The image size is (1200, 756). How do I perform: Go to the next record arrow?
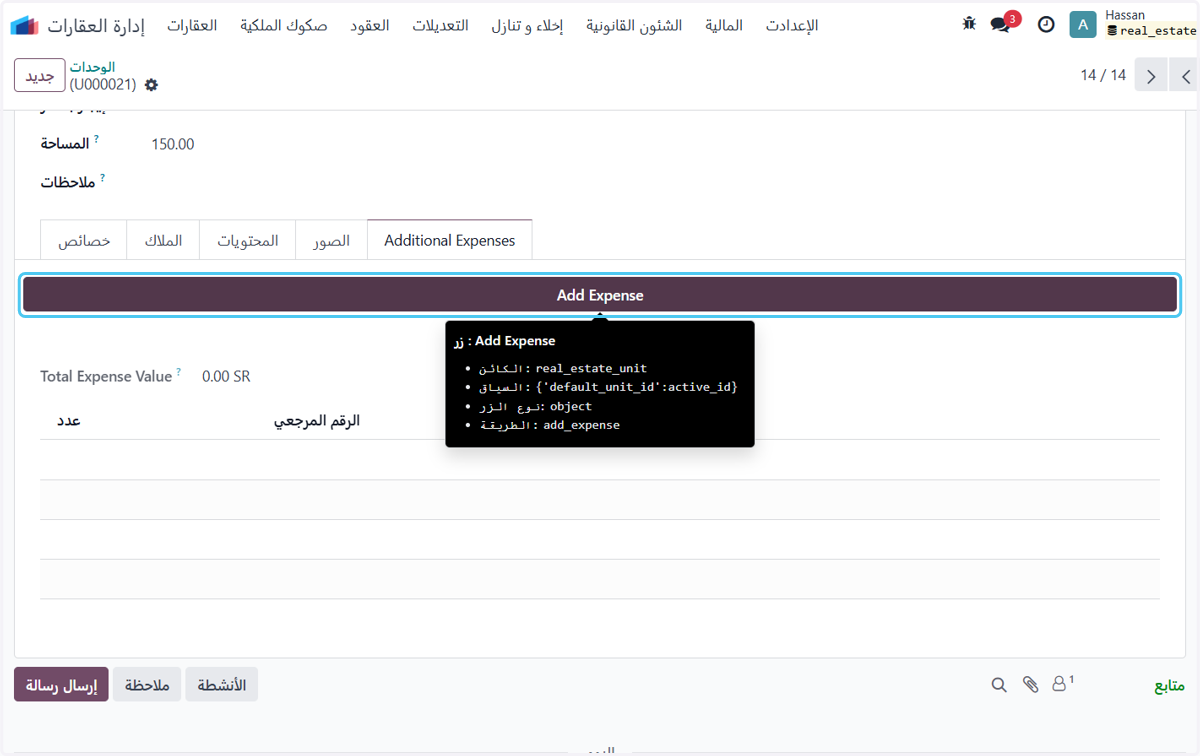tap(1152, 76)
